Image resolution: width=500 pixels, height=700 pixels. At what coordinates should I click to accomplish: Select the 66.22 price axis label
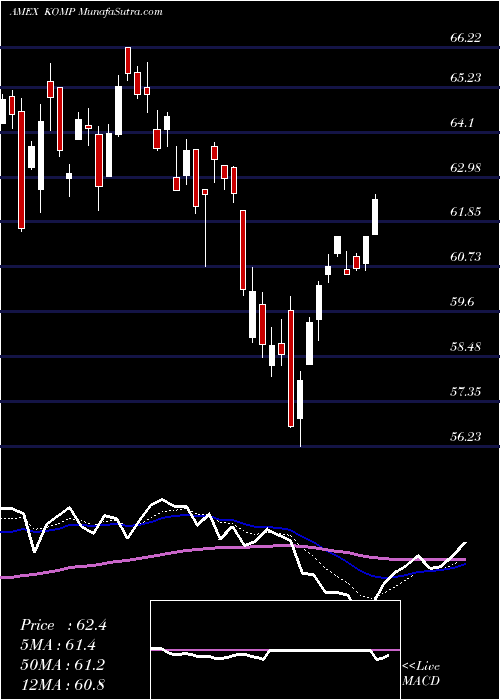point(466,38)
